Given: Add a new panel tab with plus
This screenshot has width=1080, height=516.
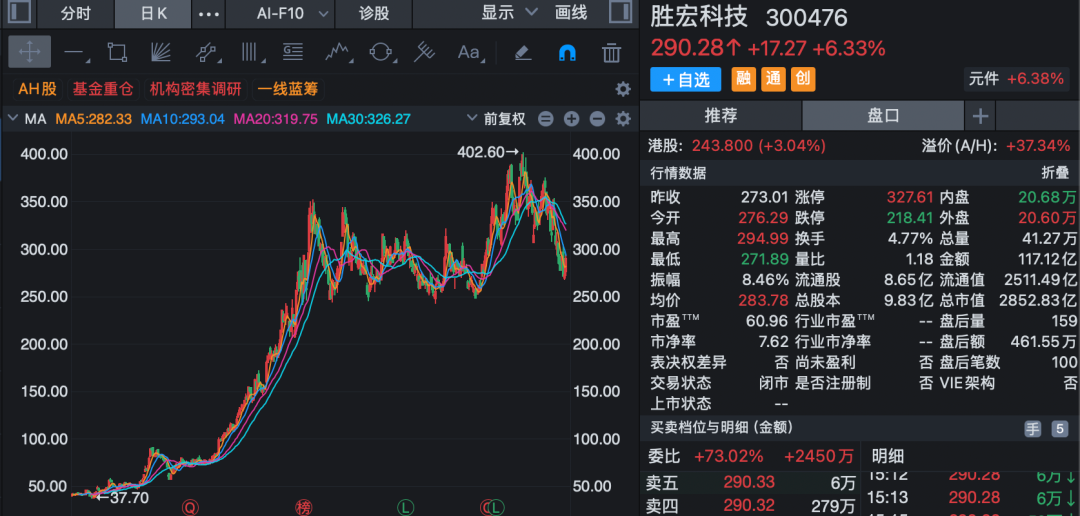Looking at the screenshot, I should click(980, 116).
